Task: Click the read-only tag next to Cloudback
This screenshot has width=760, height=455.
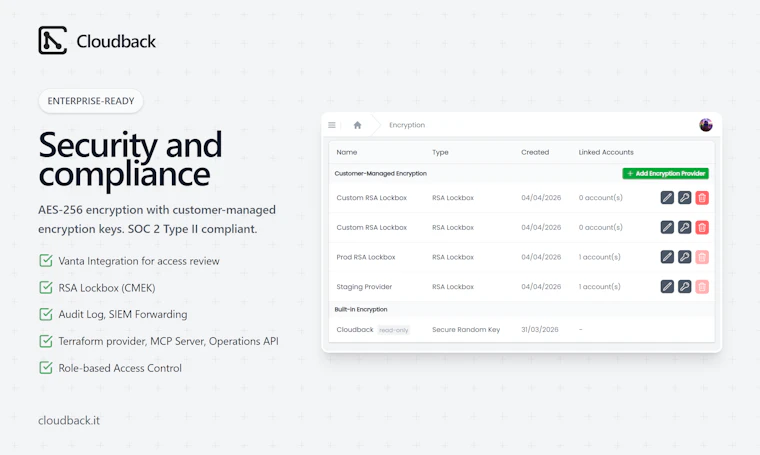Action: 394,330
